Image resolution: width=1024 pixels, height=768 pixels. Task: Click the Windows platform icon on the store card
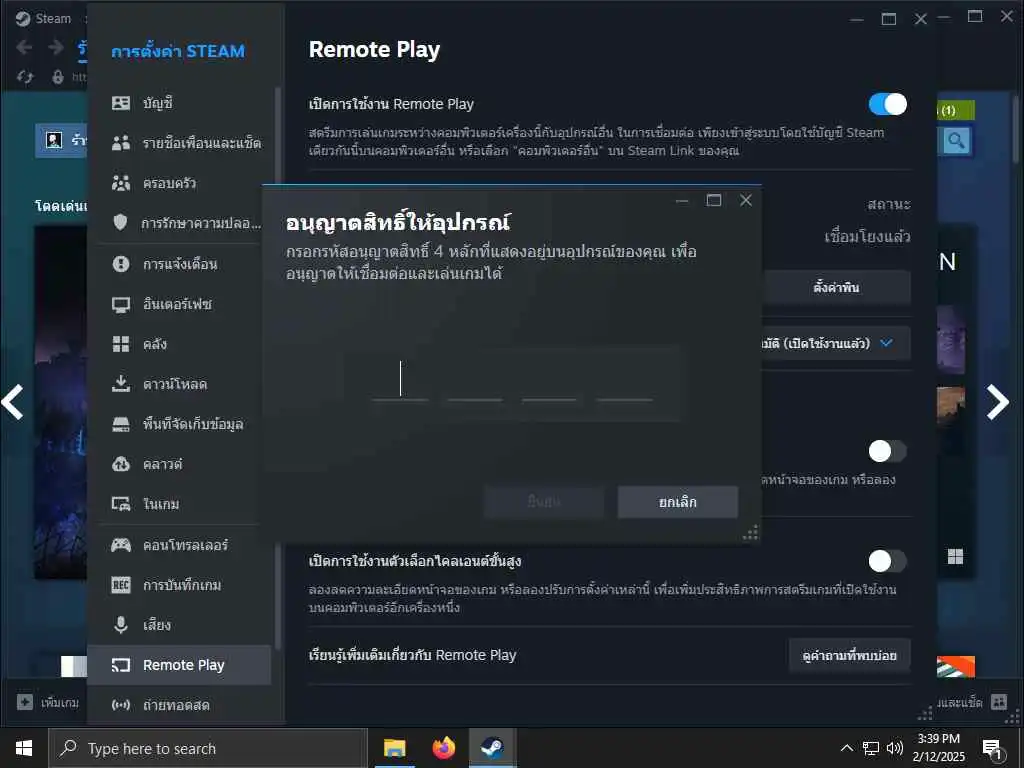pos(955,556)
